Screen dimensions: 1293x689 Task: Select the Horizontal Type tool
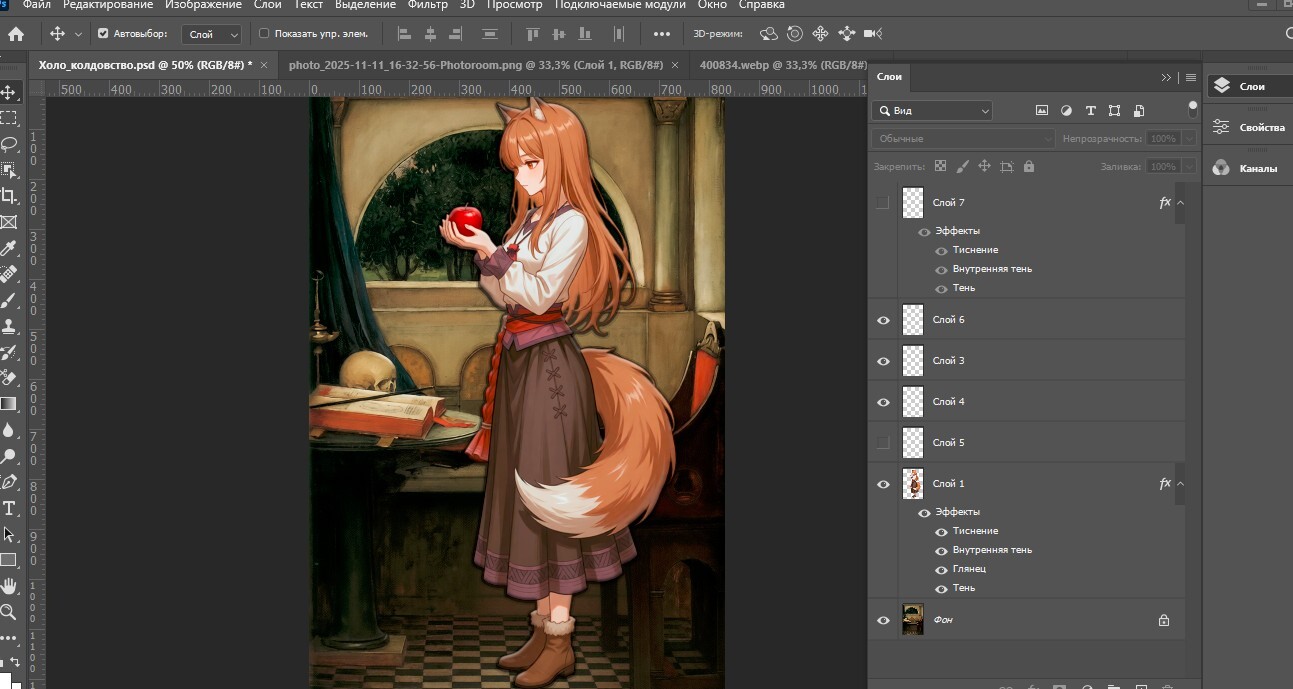tap(8, 508)
